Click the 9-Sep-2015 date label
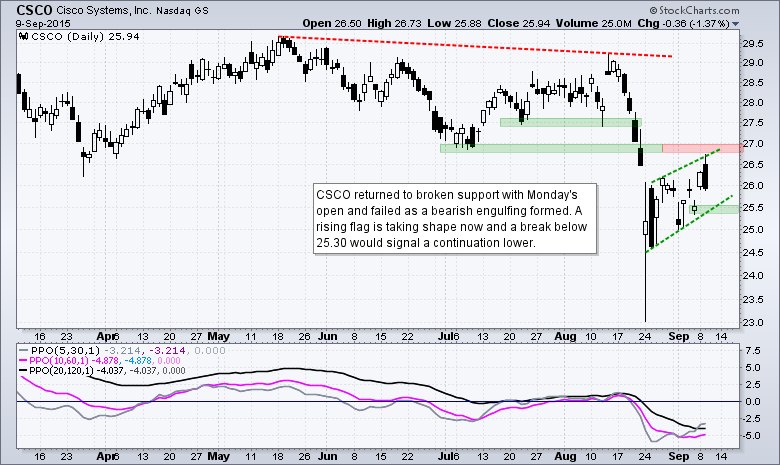 pyautogui.click(x=43, y=23)
